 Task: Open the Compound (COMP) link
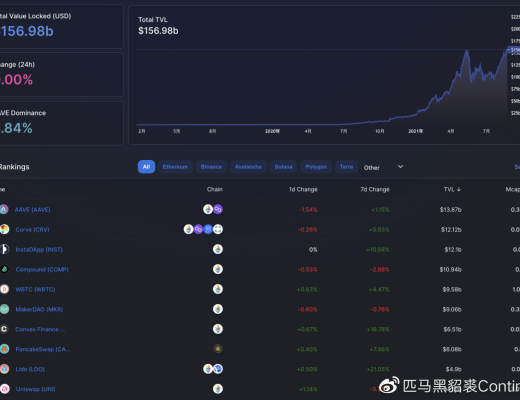pos(42,269)
